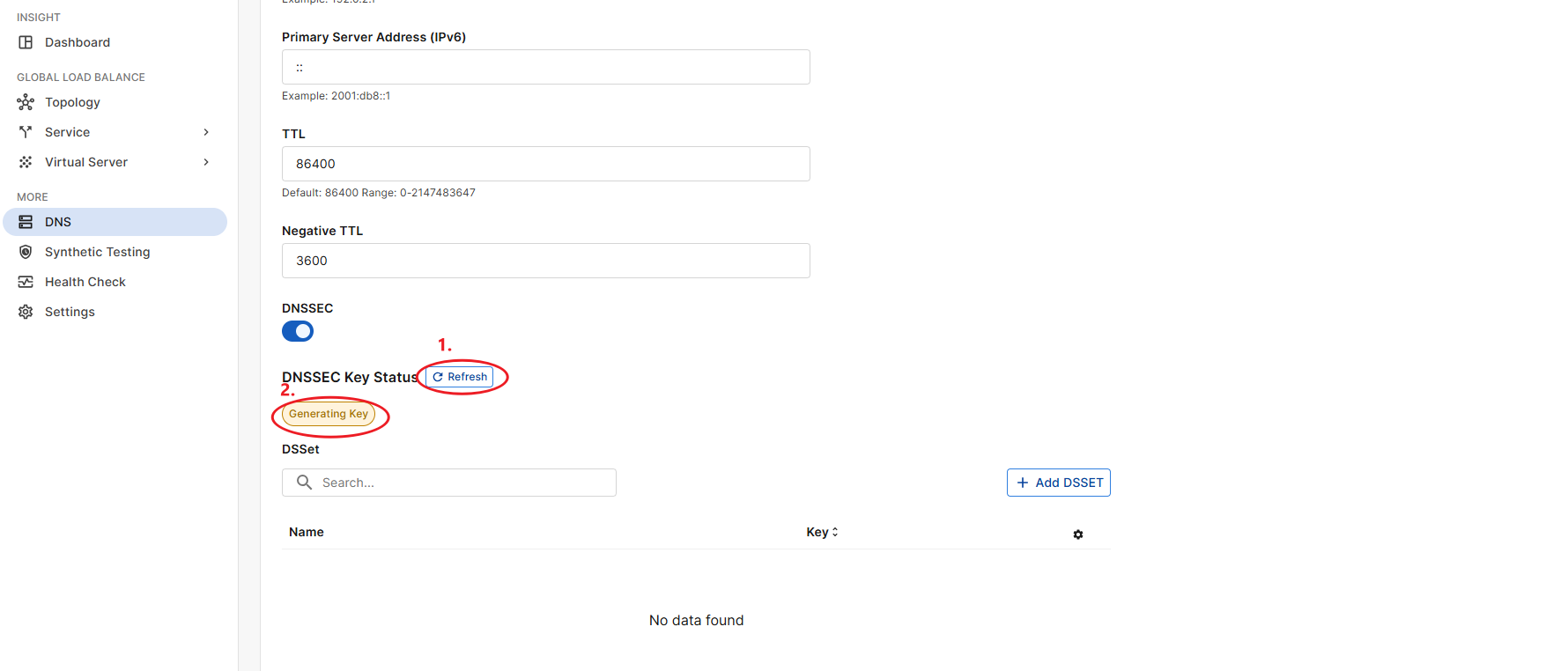
Task: Click the Dashboard icon in sidebar
Action: point(26,42)
